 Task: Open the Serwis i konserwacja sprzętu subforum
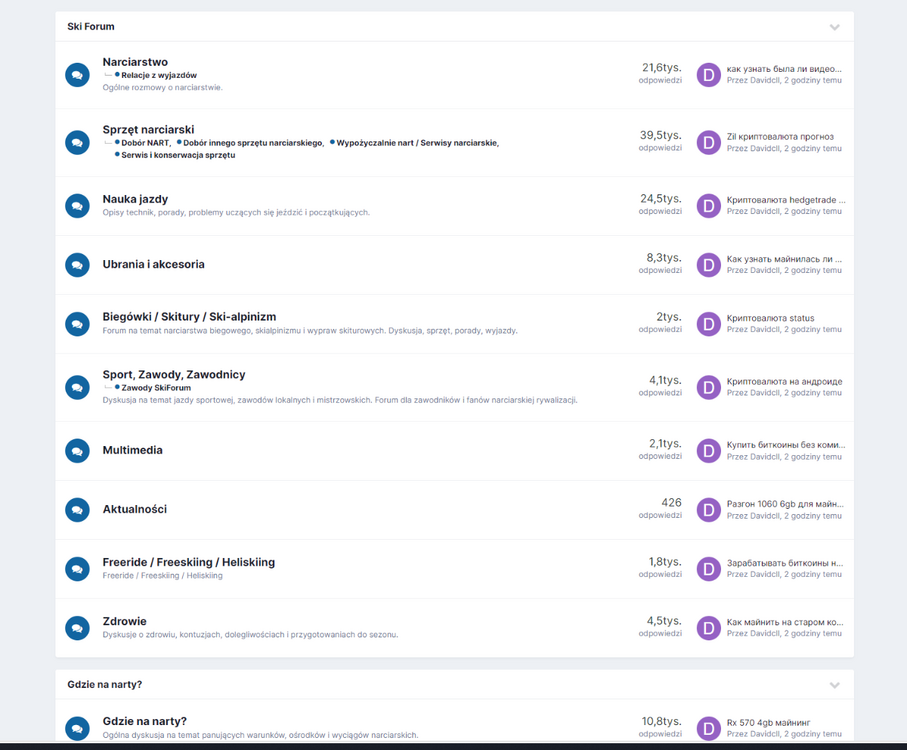coord(178,155)
